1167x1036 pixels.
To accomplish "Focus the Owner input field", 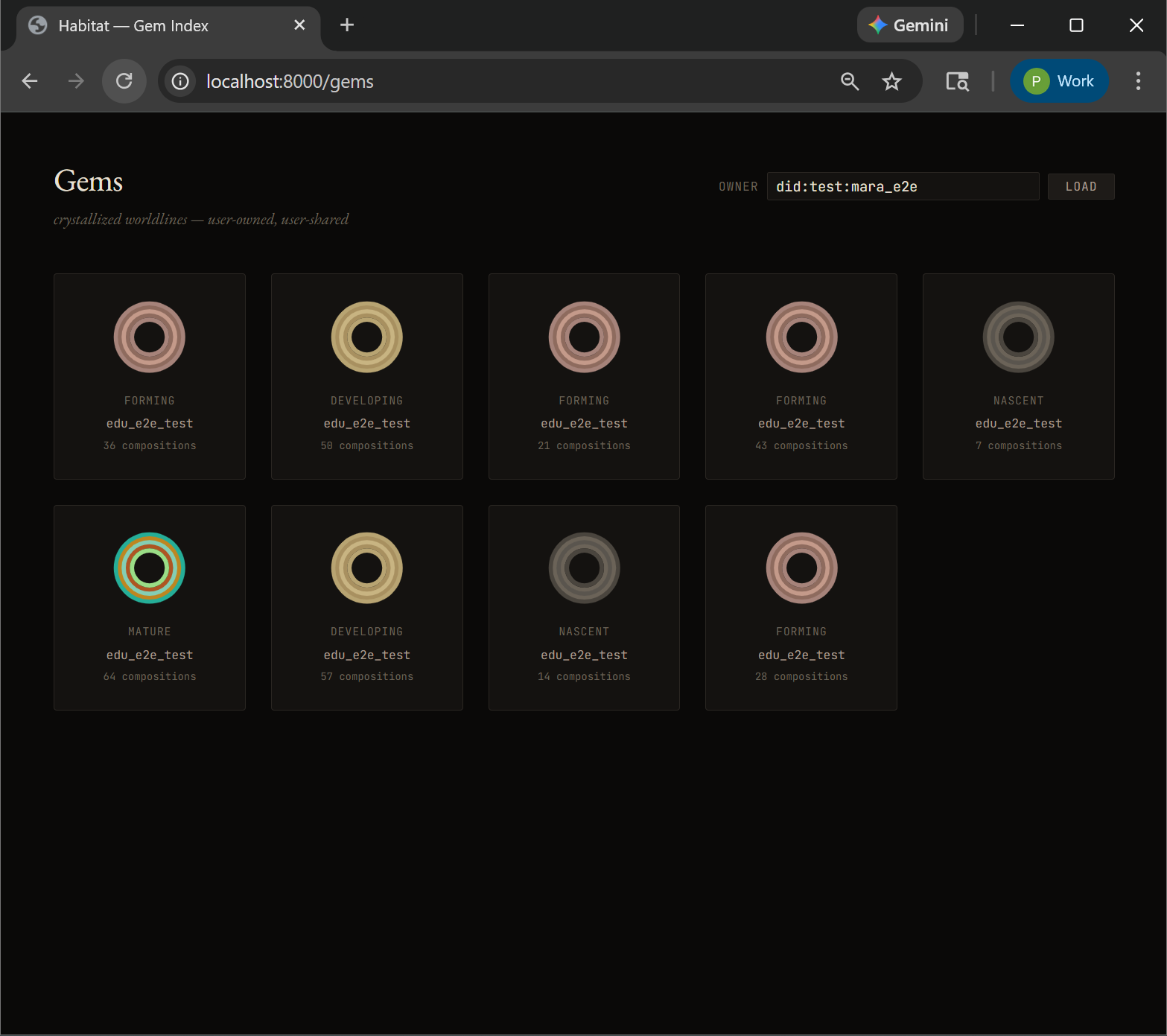I will pyautogui.click(x=903, y=186).
